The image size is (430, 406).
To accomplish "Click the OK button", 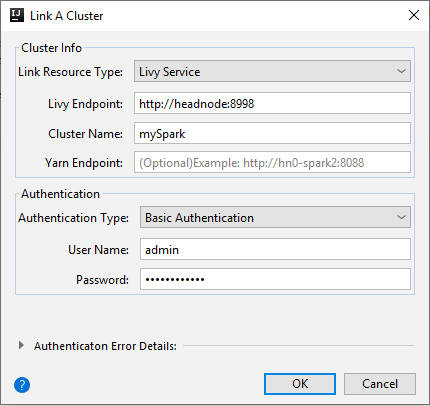I will point(300,384).
